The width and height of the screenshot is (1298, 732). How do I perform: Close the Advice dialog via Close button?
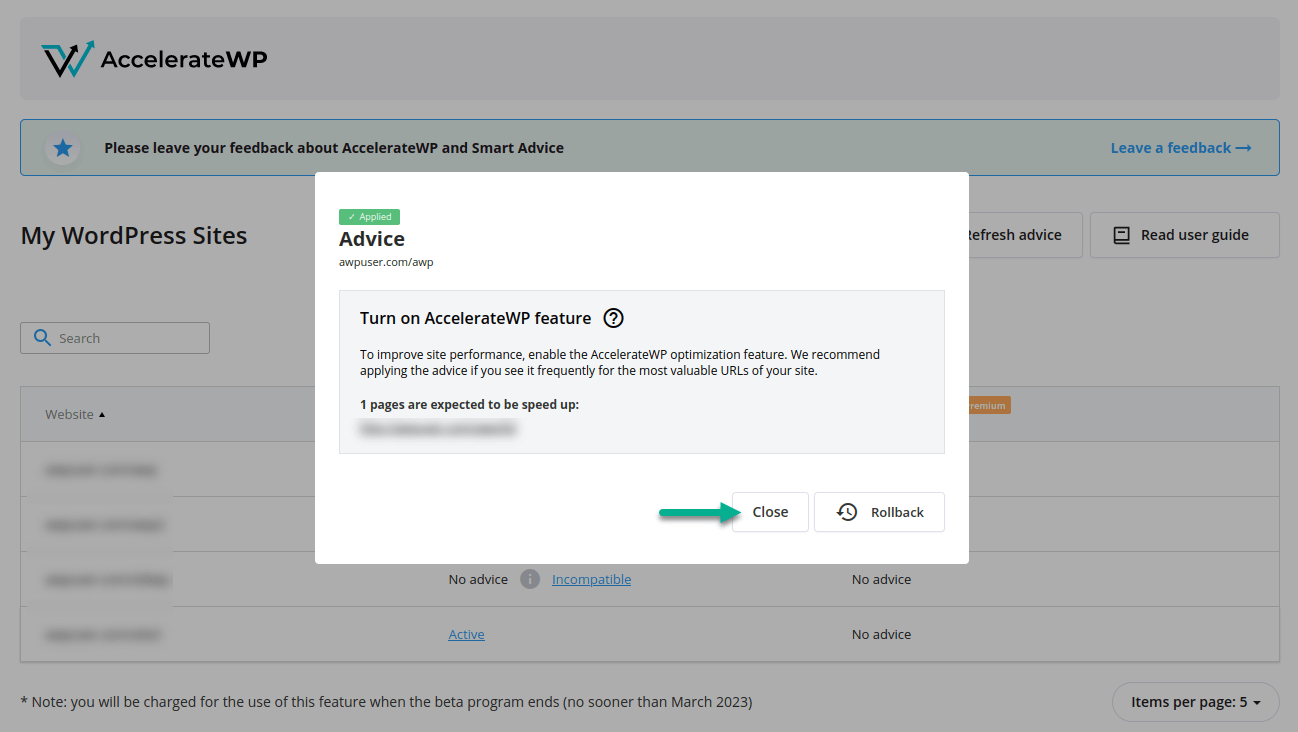point(769,511)
